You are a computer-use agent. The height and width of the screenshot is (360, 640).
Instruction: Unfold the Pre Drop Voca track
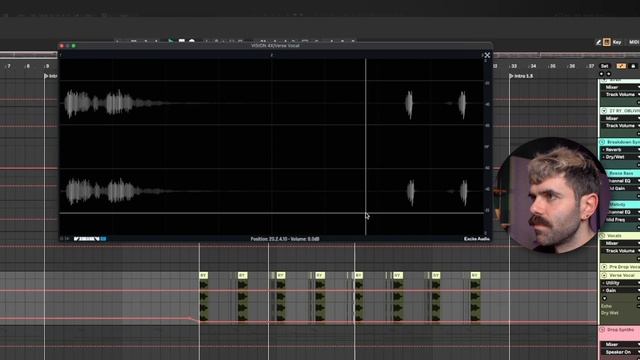[x=604, y=267]
